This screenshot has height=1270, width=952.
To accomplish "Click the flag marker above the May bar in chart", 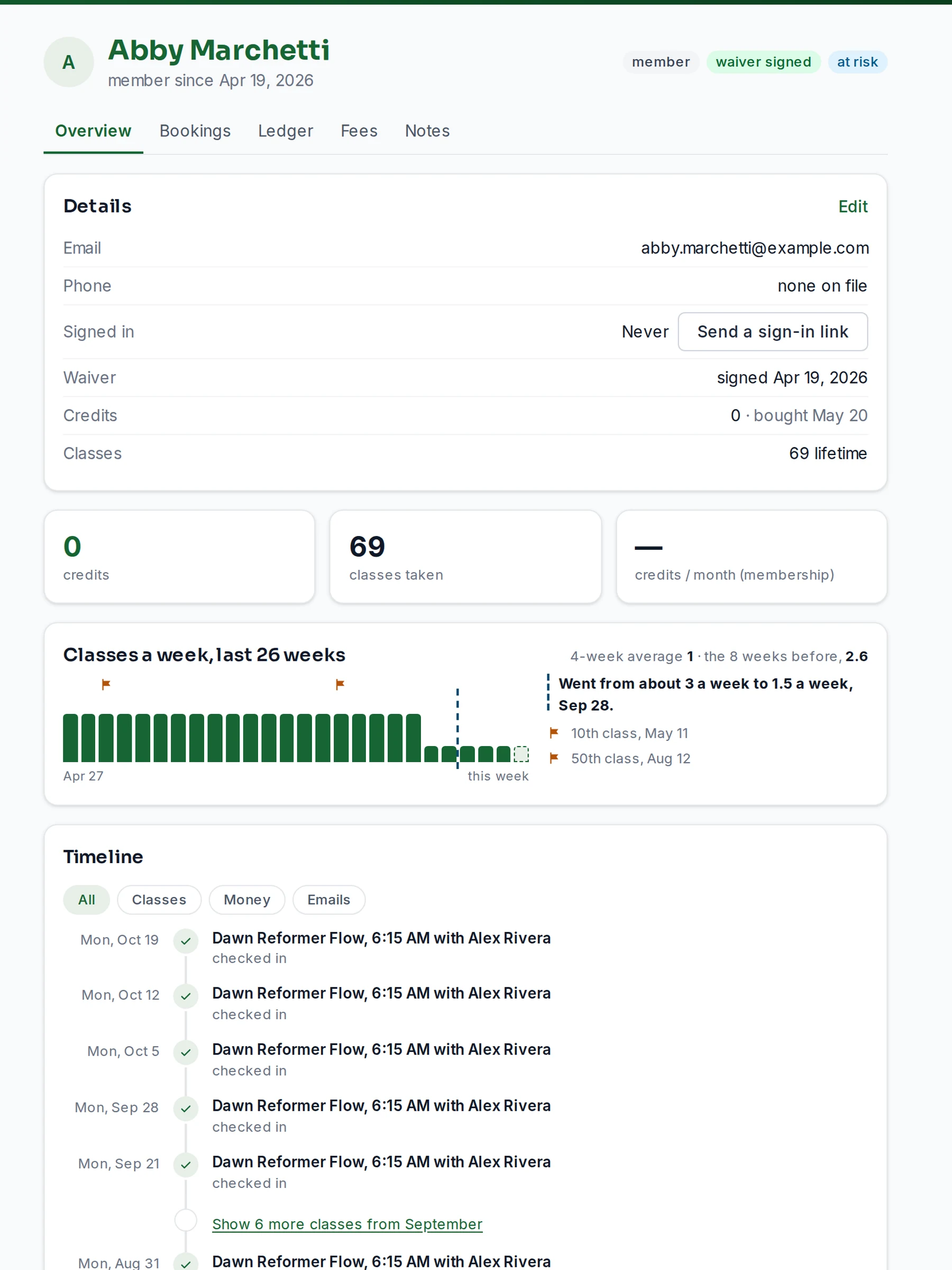I will (106, 684).
